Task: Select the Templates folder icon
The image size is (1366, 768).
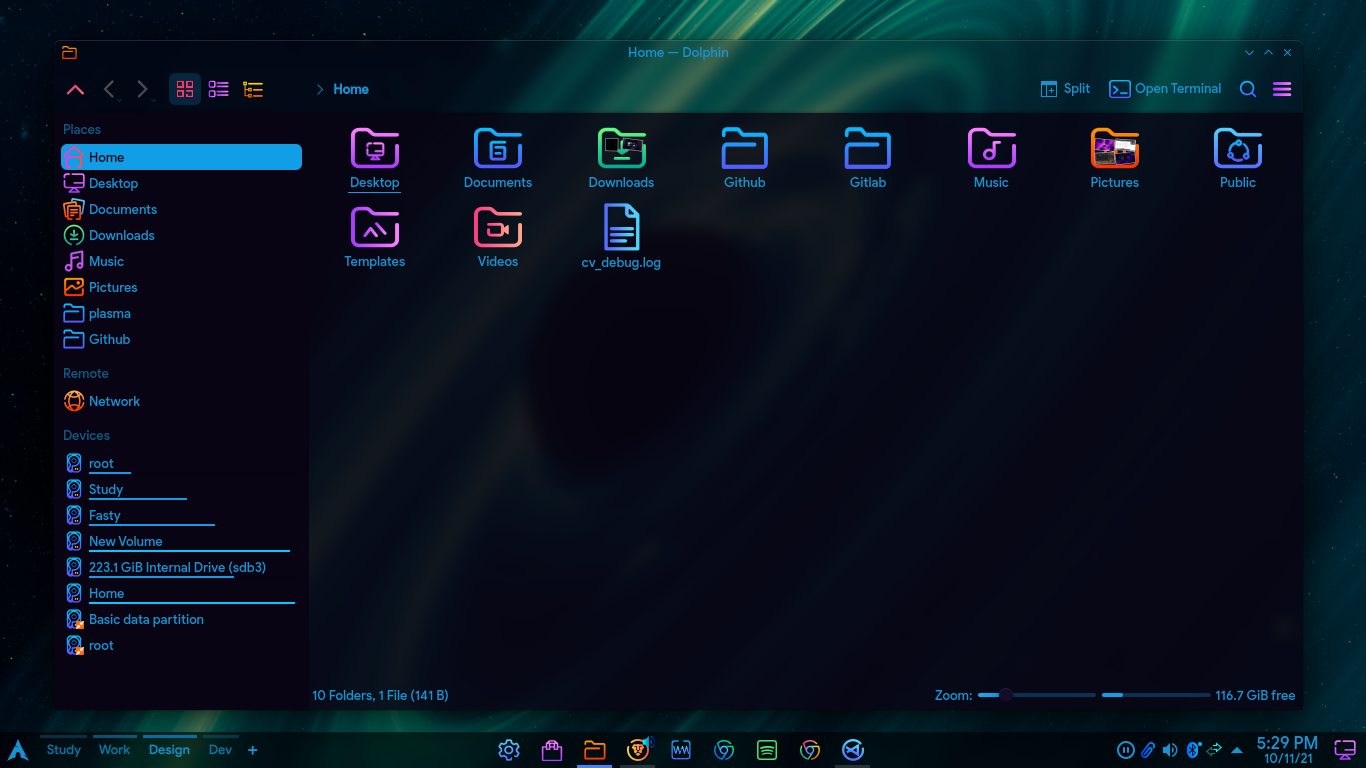Action: pyautogui.click(x=375, y=228)
